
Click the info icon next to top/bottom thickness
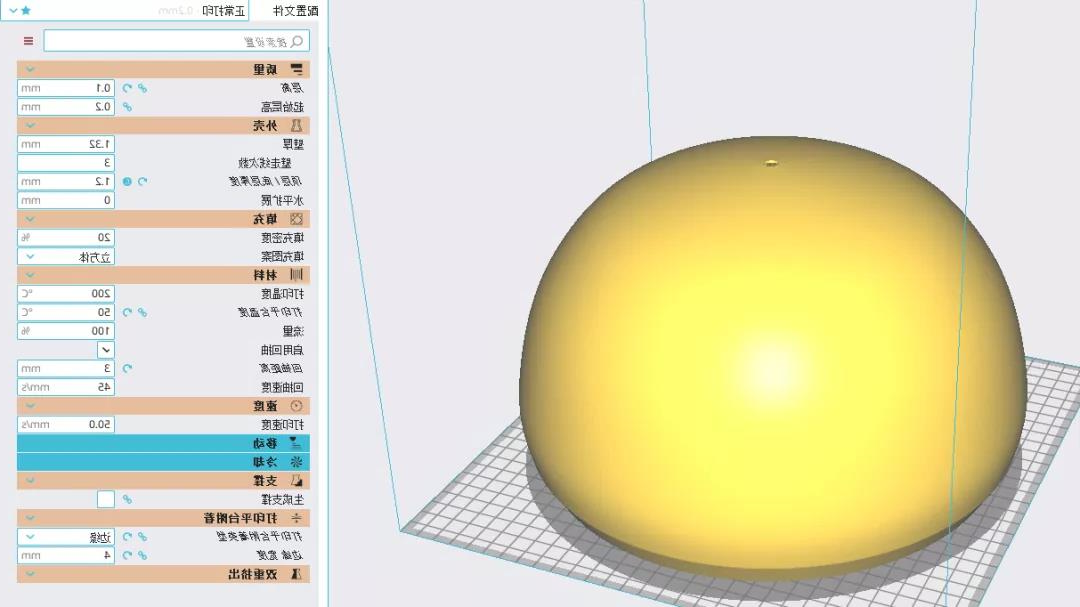tap(127, 182)
